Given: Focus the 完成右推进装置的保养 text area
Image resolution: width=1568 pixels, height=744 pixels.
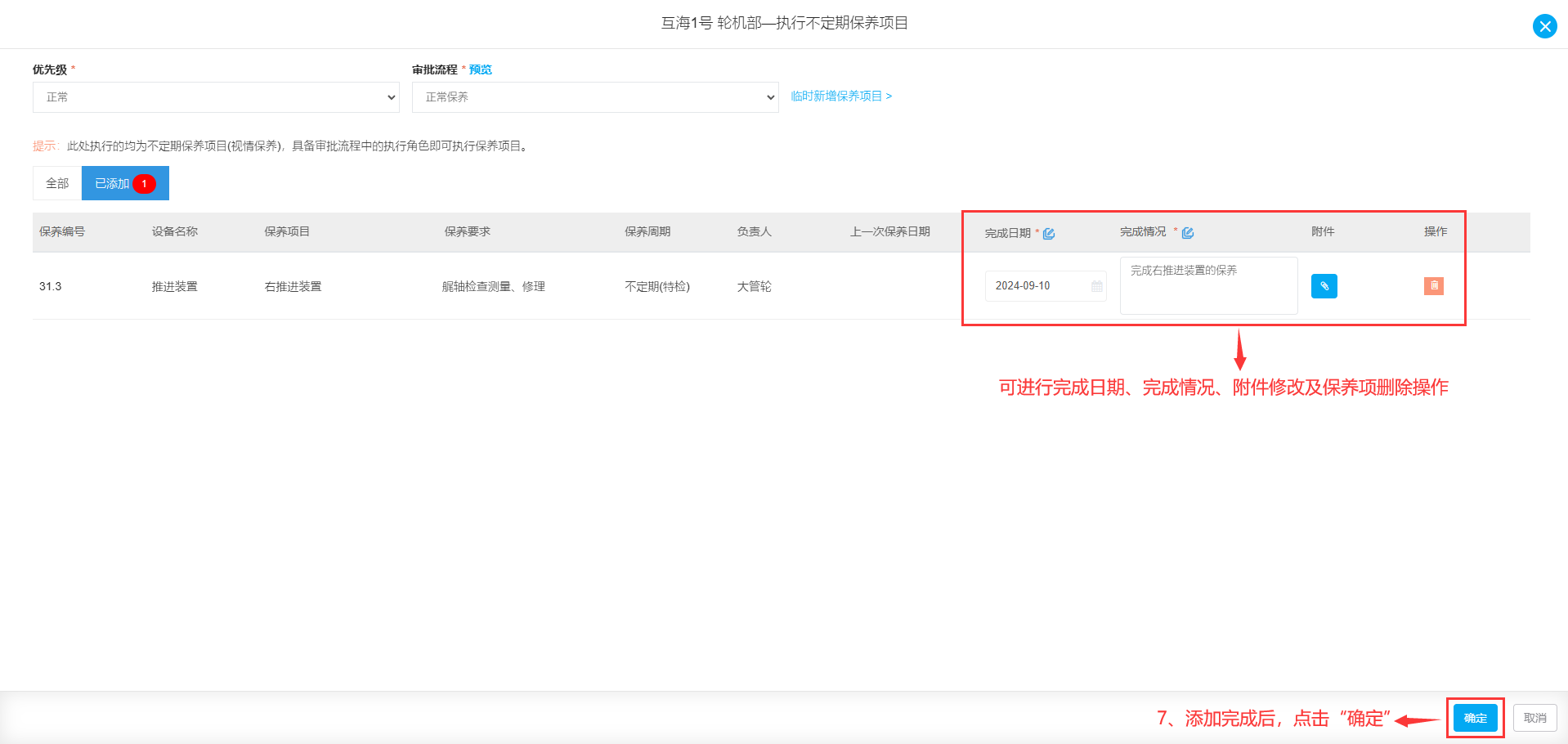Looking at the screenshot, I should click(x=1209, y=285).
